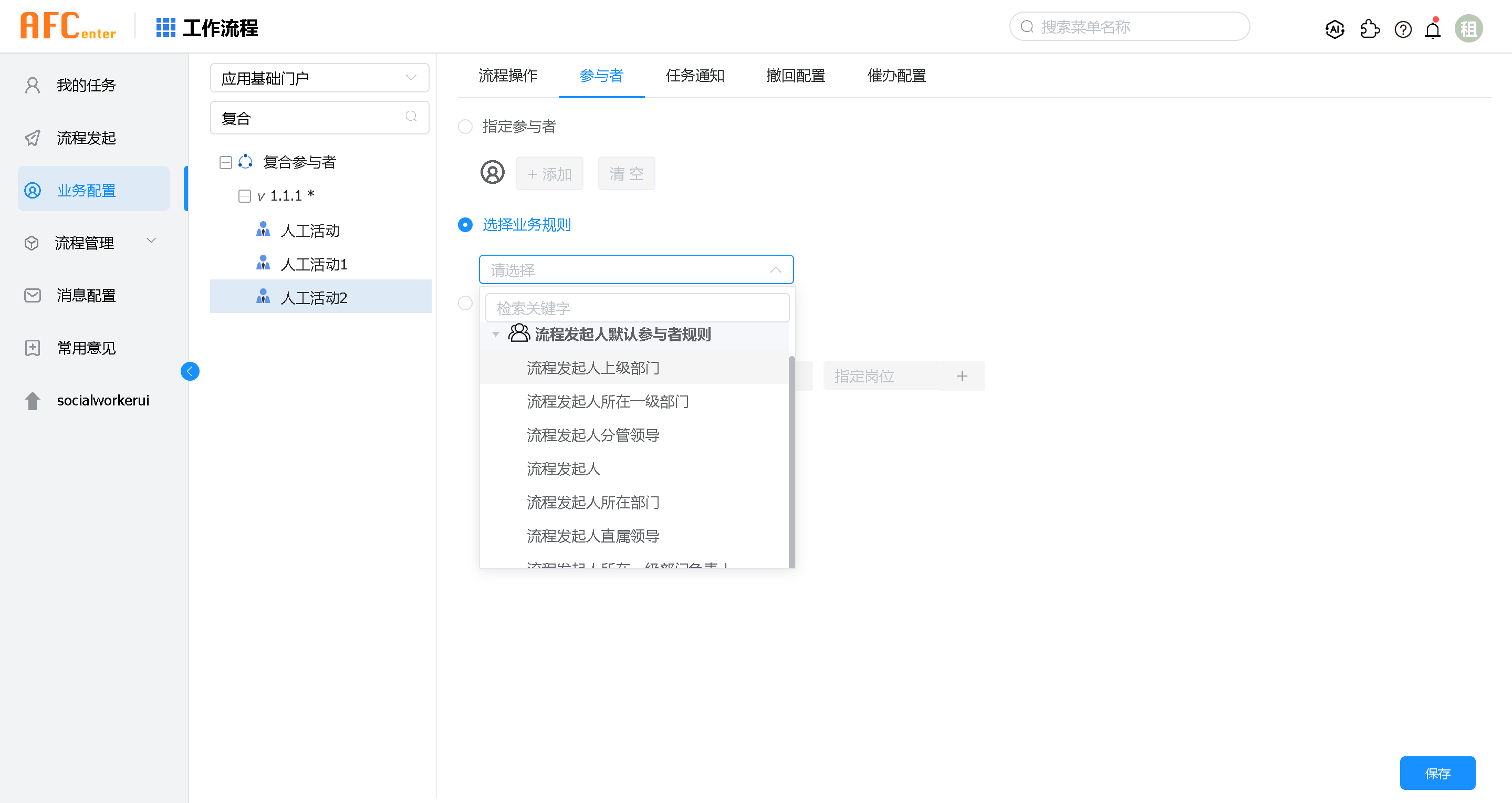The image size is (1512, 803).
Task: Click the sidebar collapse arrow button
Action: [x=190, y=371]
